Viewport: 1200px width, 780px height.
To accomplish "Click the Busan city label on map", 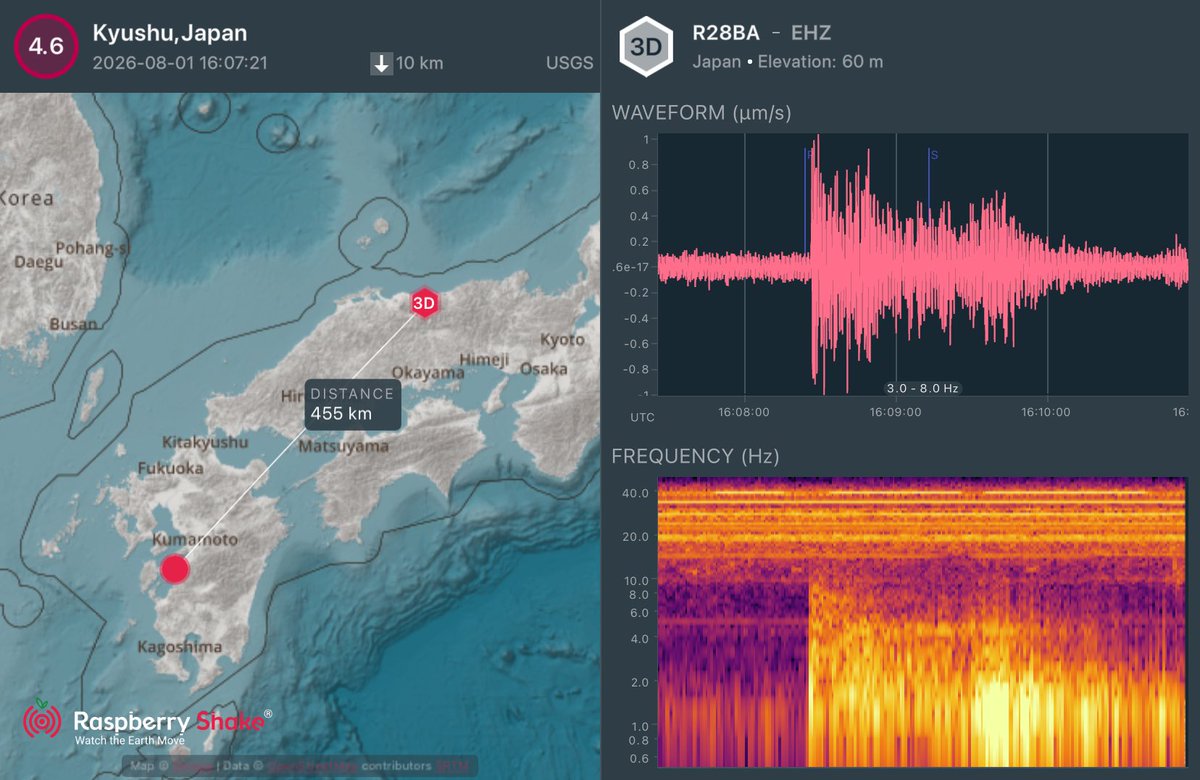I will click(x=74, y=324).
